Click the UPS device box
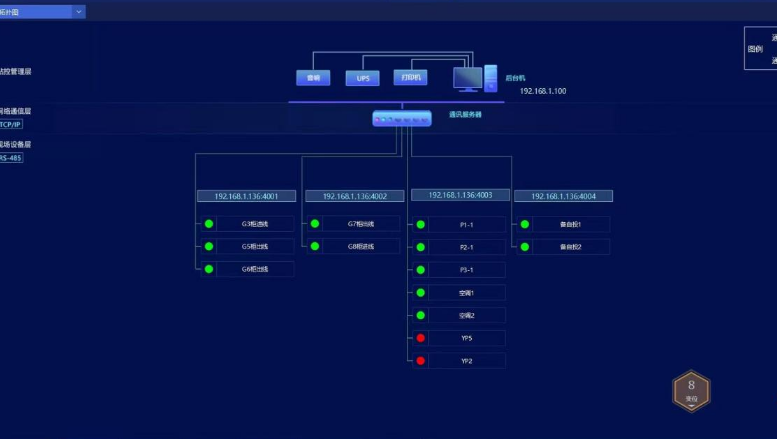Image resolution: width=777 pixels, height=439 pixels. pyautogui.click(x=362, y=78)
